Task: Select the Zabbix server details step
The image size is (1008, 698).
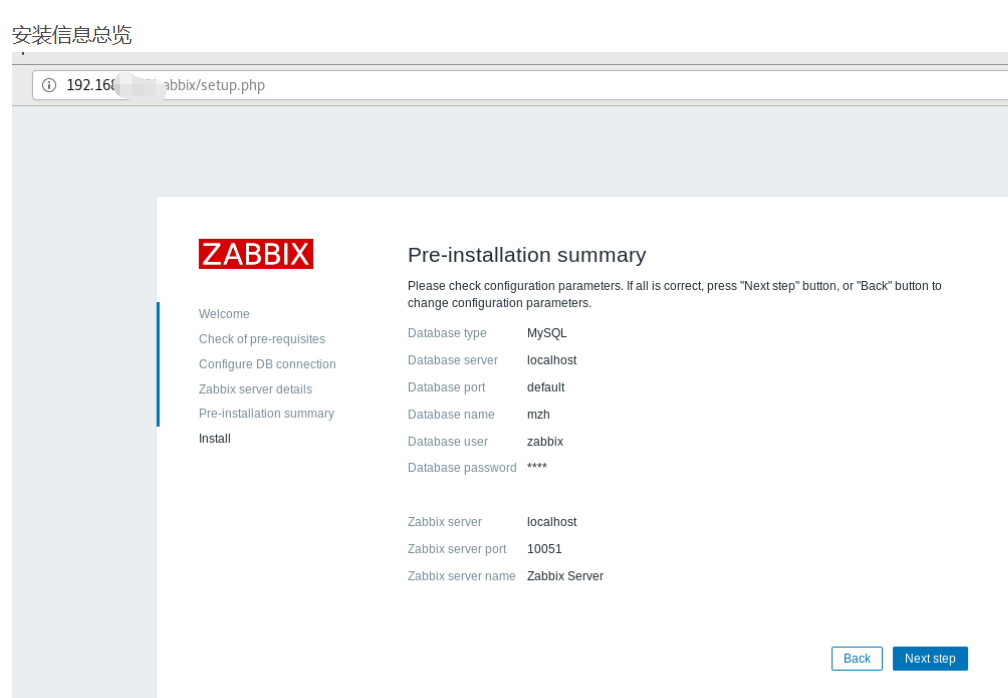Action: 255,389
